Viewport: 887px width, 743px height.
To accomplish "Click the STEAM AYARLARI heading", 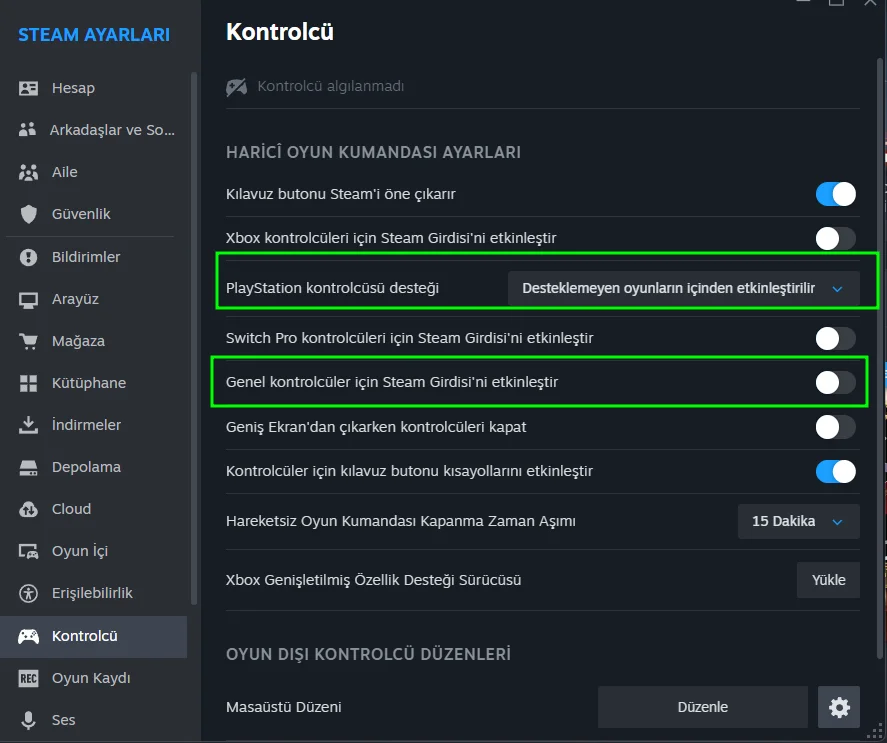I will (94, 35).
